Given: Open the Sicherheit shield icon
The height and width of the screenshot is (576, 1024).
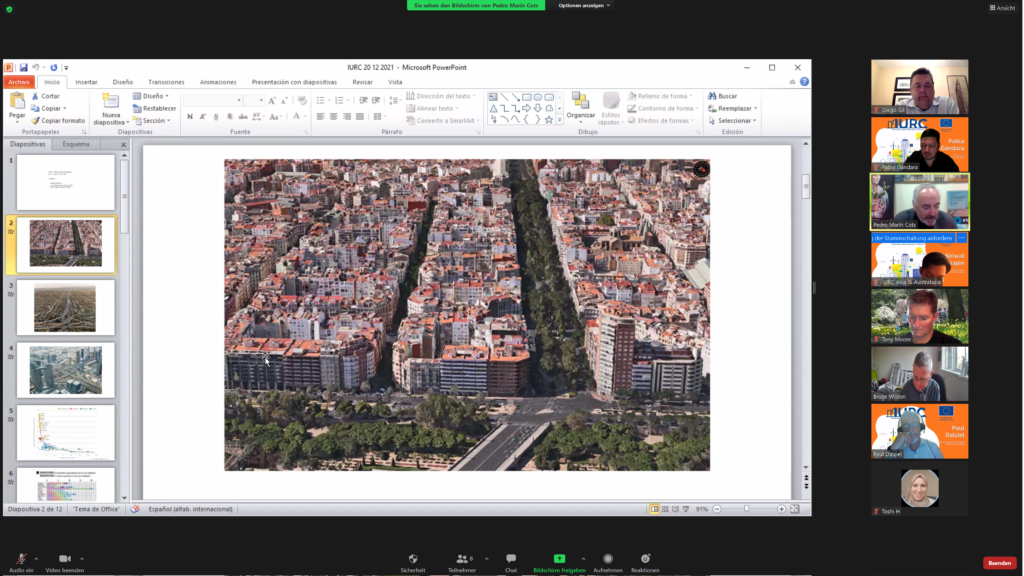Looking at the screenshot, I should (413, 559).
